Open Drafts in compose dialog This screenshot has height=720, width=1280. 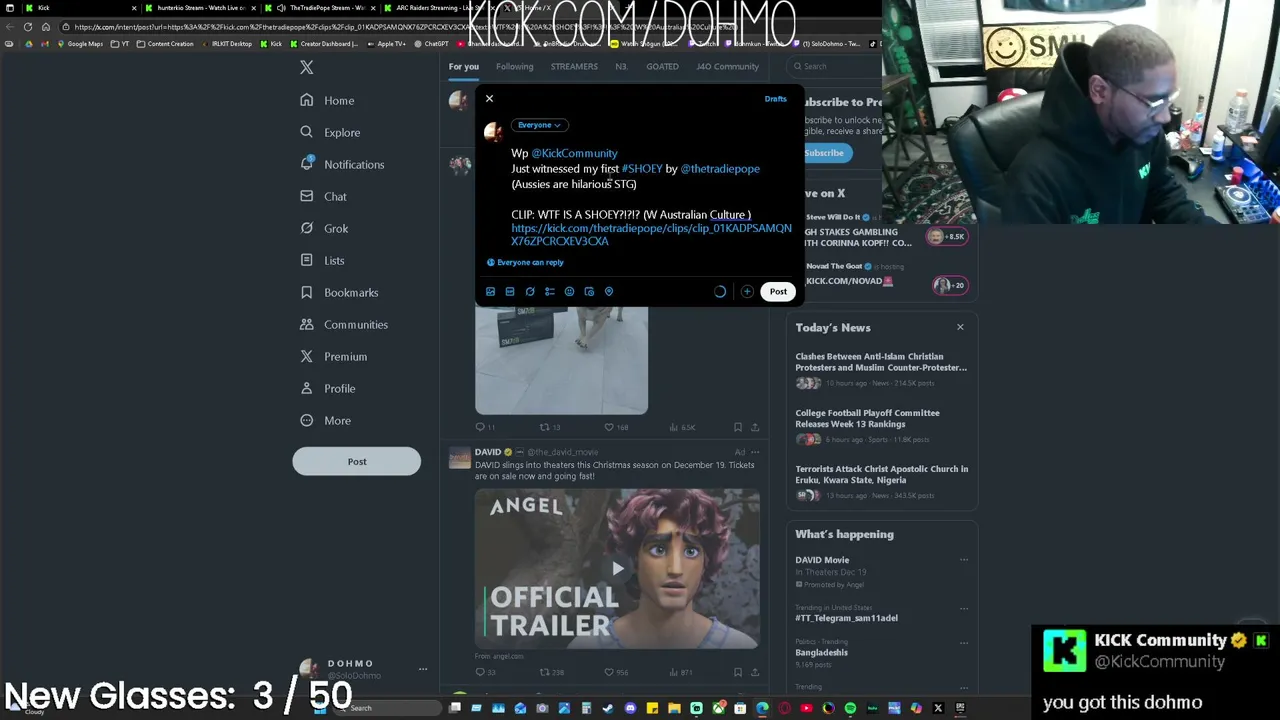pos(775,99)
